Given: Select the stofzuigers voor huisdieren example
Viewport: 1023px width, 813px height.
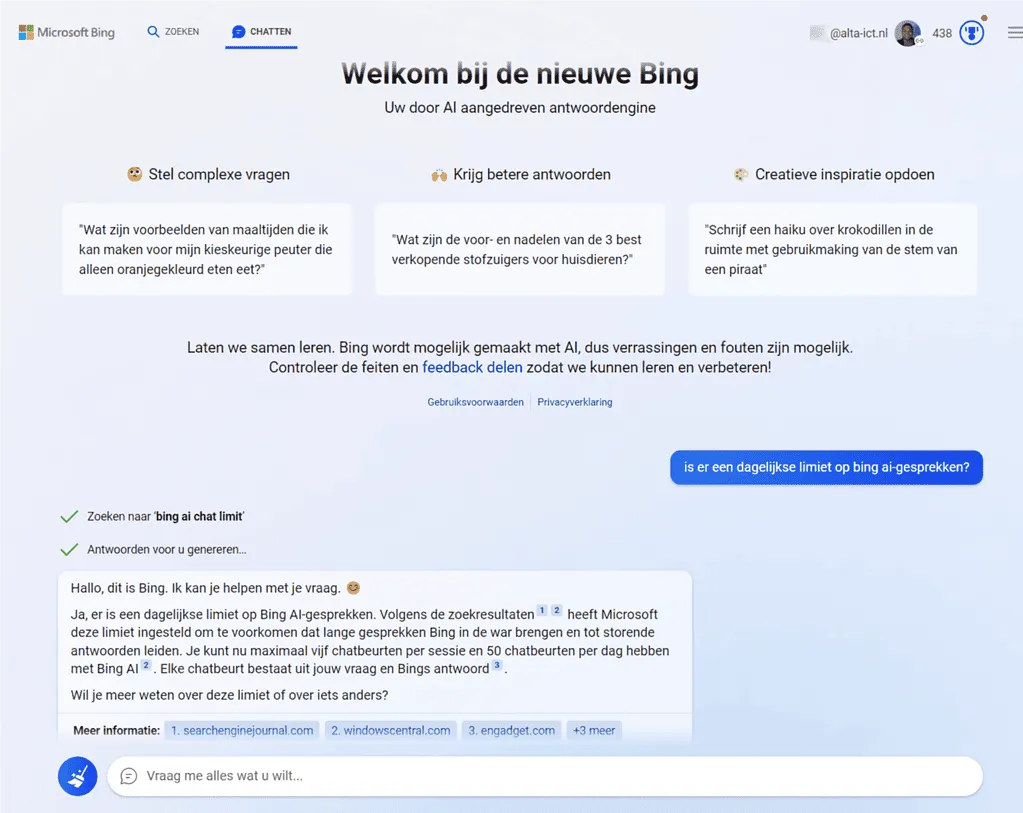Looking at the screenshot, I should (x=519, y=250).
